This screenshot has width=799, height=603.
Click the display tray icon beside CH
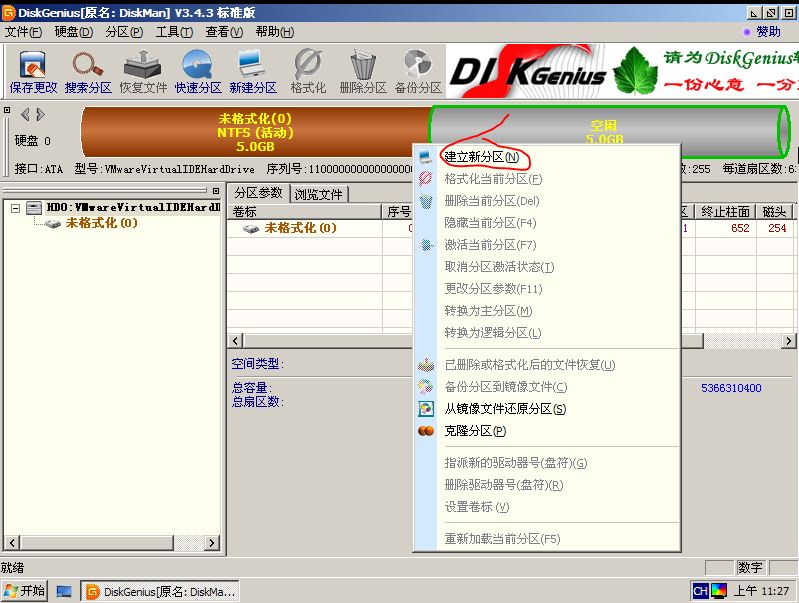tap(719, 591)
